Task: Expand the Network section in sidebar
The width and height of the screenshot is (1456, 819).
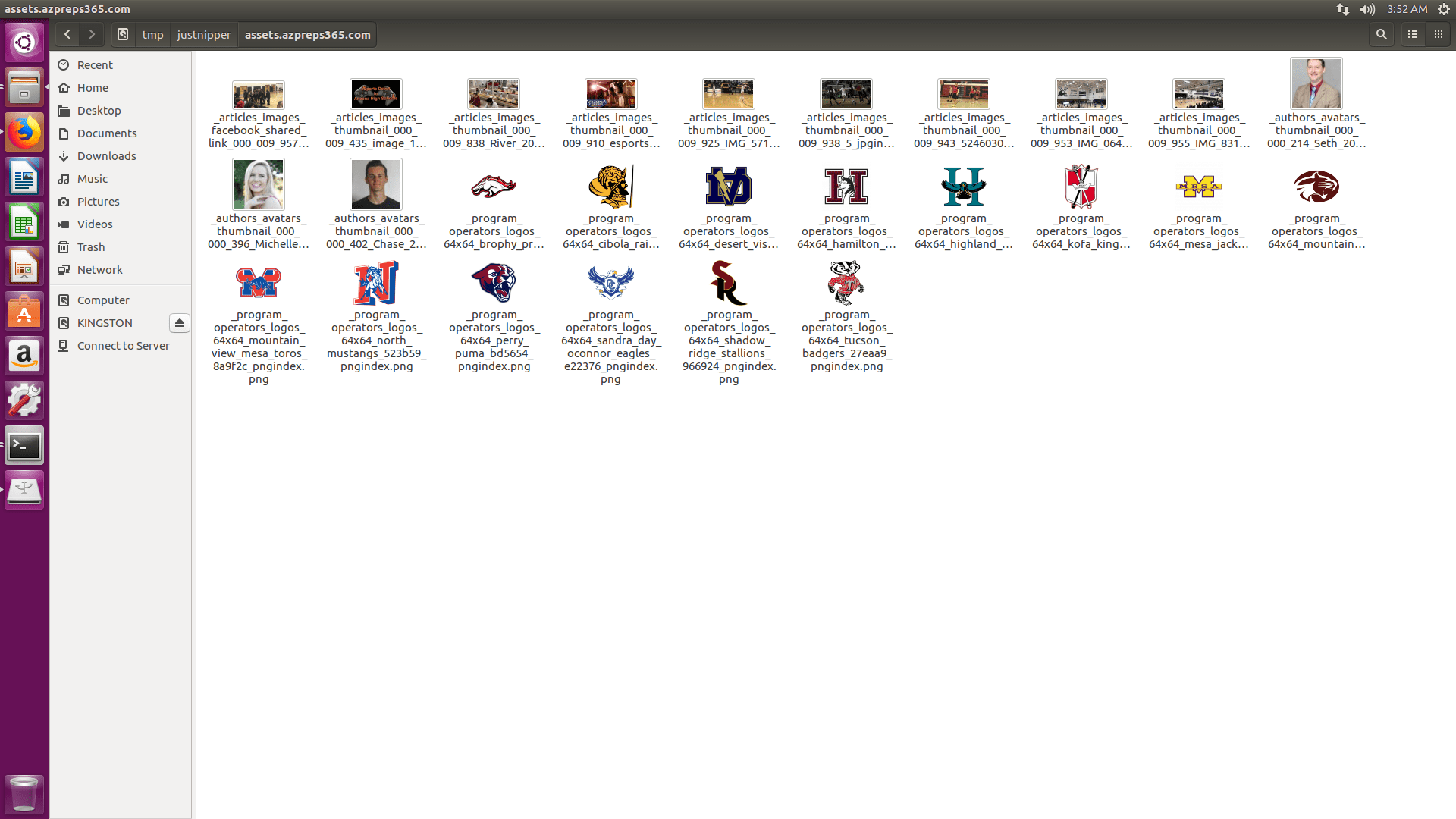Action: pos(100,269)
